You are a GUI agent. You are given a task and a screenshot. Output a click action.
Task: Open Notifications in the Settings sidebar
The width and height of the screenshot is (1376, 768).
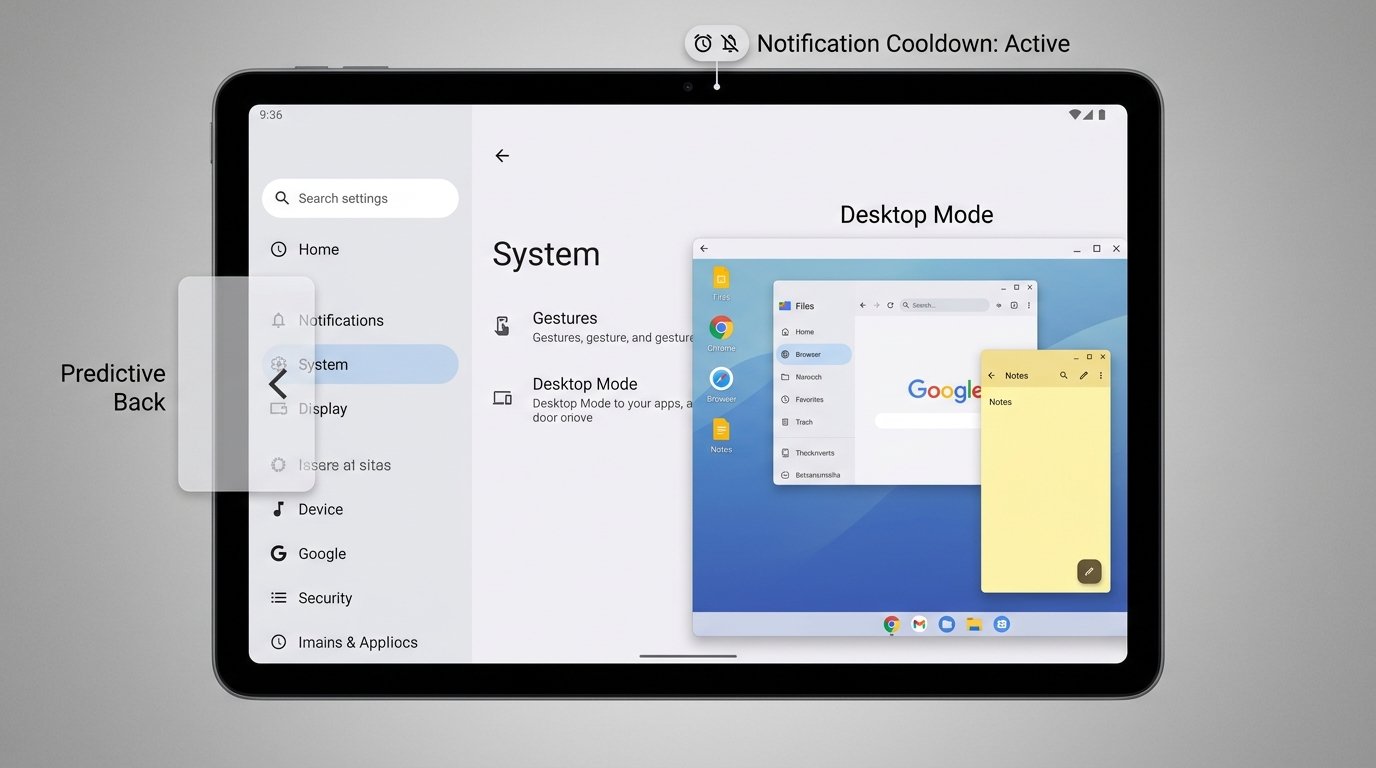[x=360, y=321]
